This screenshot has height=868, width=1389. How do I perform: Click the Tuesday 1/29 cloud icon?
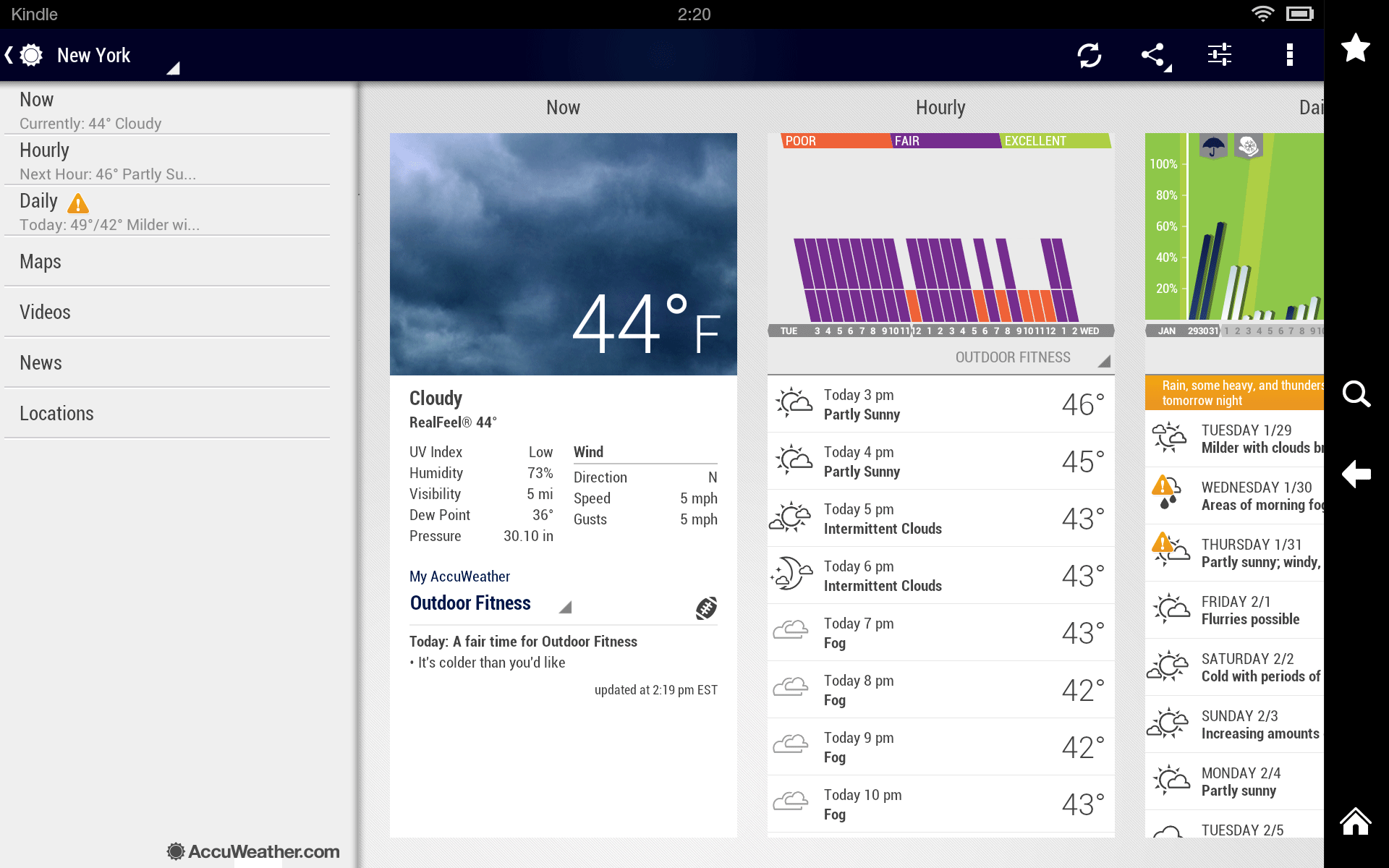pos(1168,438)
